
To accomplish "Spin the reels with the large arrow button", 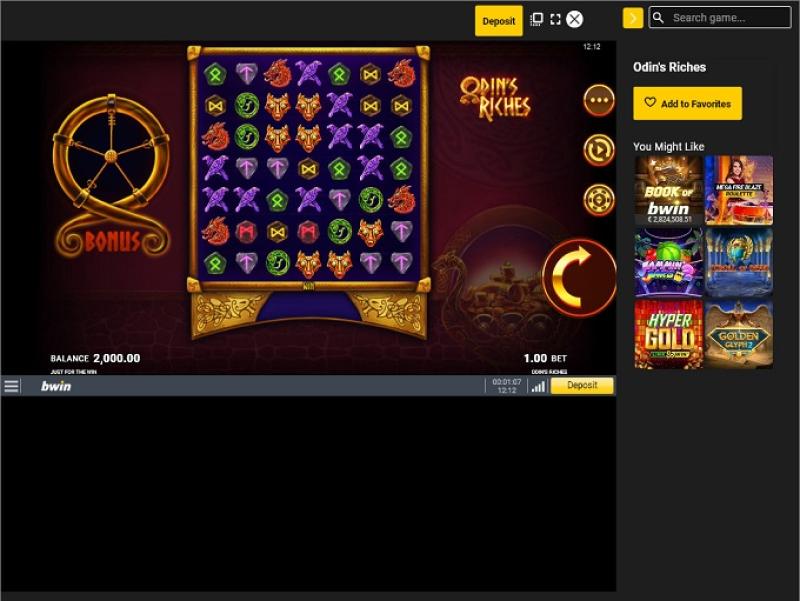I will (x=579, y=278).
